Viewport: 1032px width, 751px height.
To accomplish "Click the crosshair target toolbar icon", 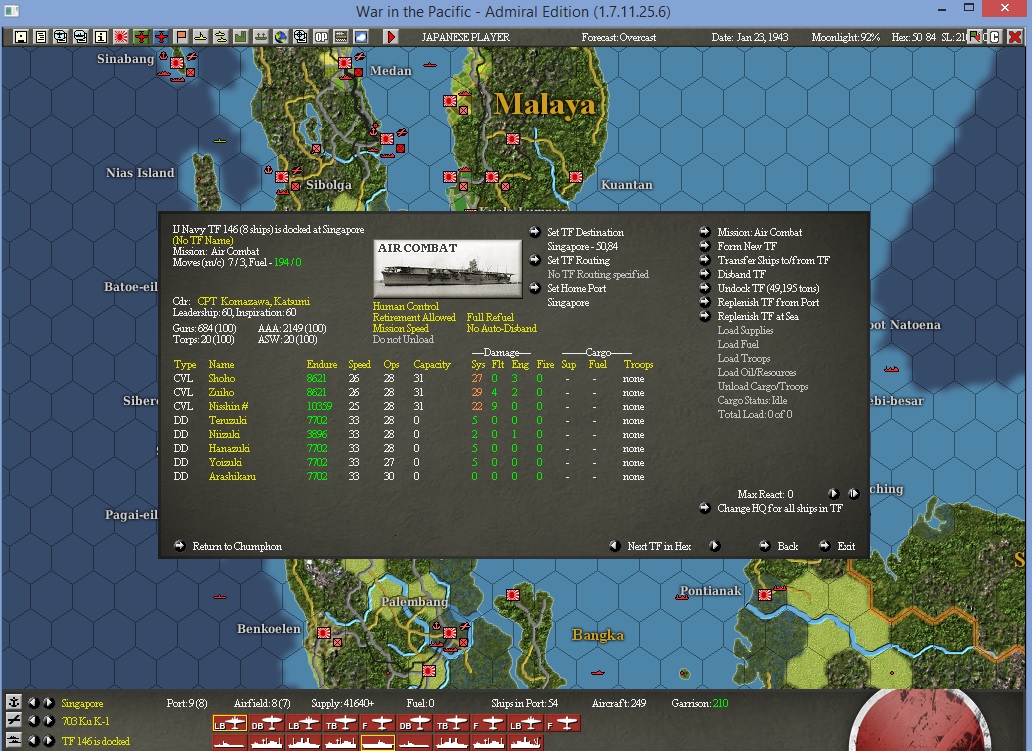I will click(301, 37).
